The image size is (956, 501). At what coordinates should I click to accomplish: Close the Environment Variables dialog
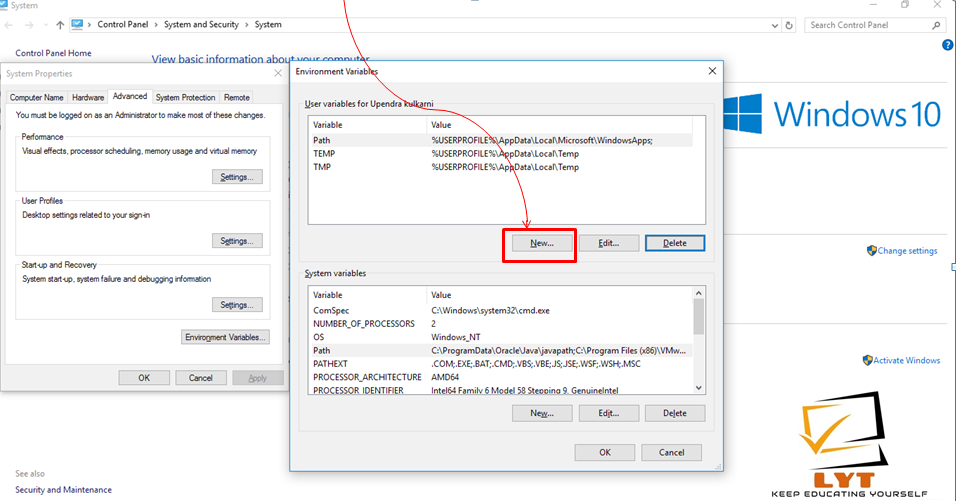[x=712, y=71]
